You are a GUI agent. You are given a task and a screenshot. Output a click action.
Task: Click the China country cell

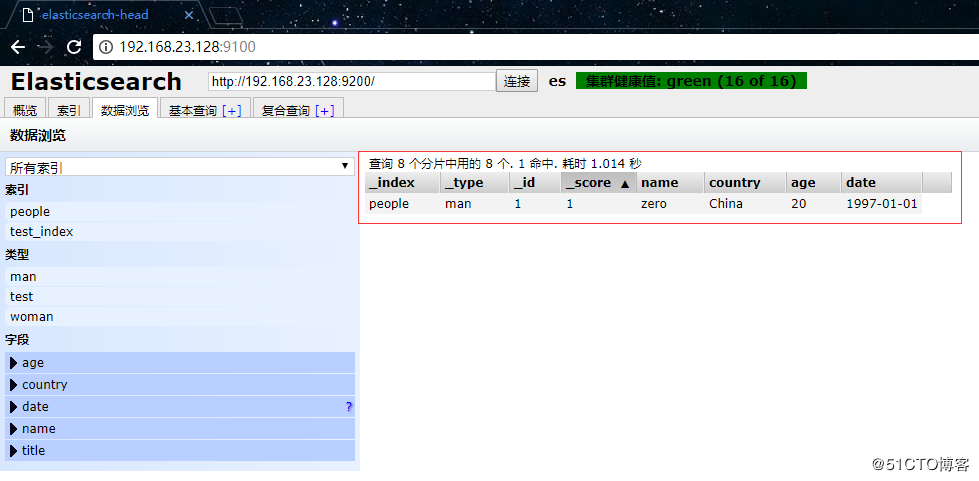point(745,204)
